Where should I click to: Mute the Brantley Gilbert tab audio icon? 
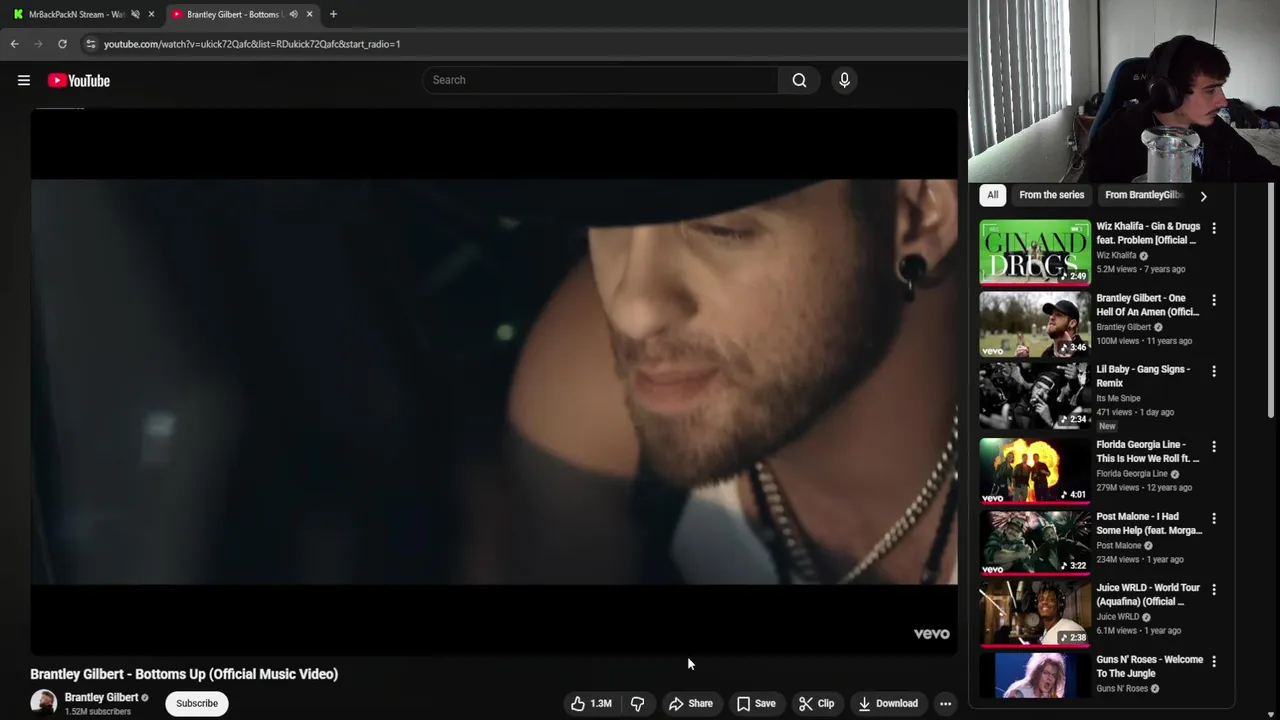click(293, 14)
